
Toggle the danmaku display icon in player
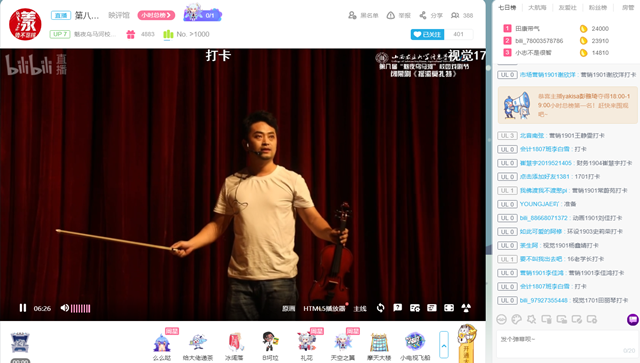[432, 308]
